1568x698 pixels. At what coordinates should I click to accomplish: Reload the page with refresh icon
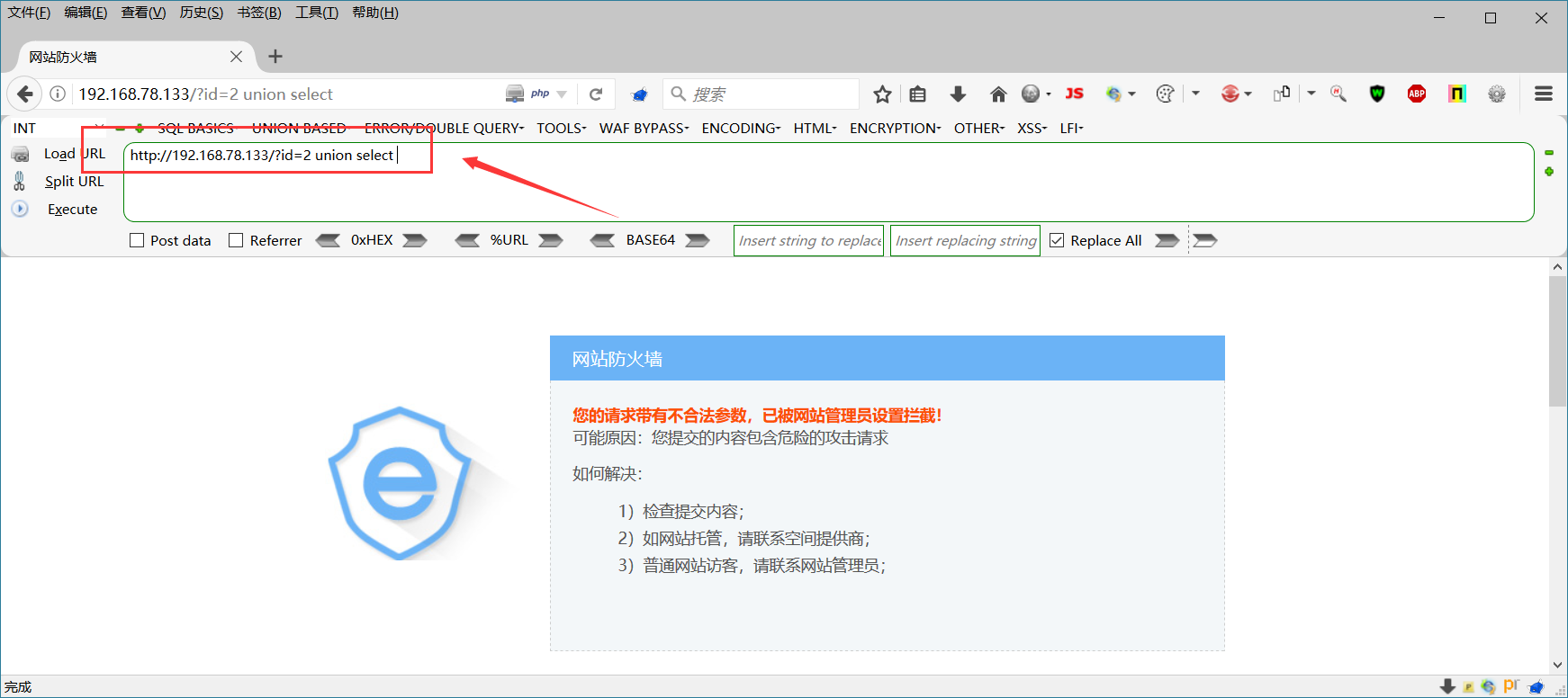(x=596, y=94)
